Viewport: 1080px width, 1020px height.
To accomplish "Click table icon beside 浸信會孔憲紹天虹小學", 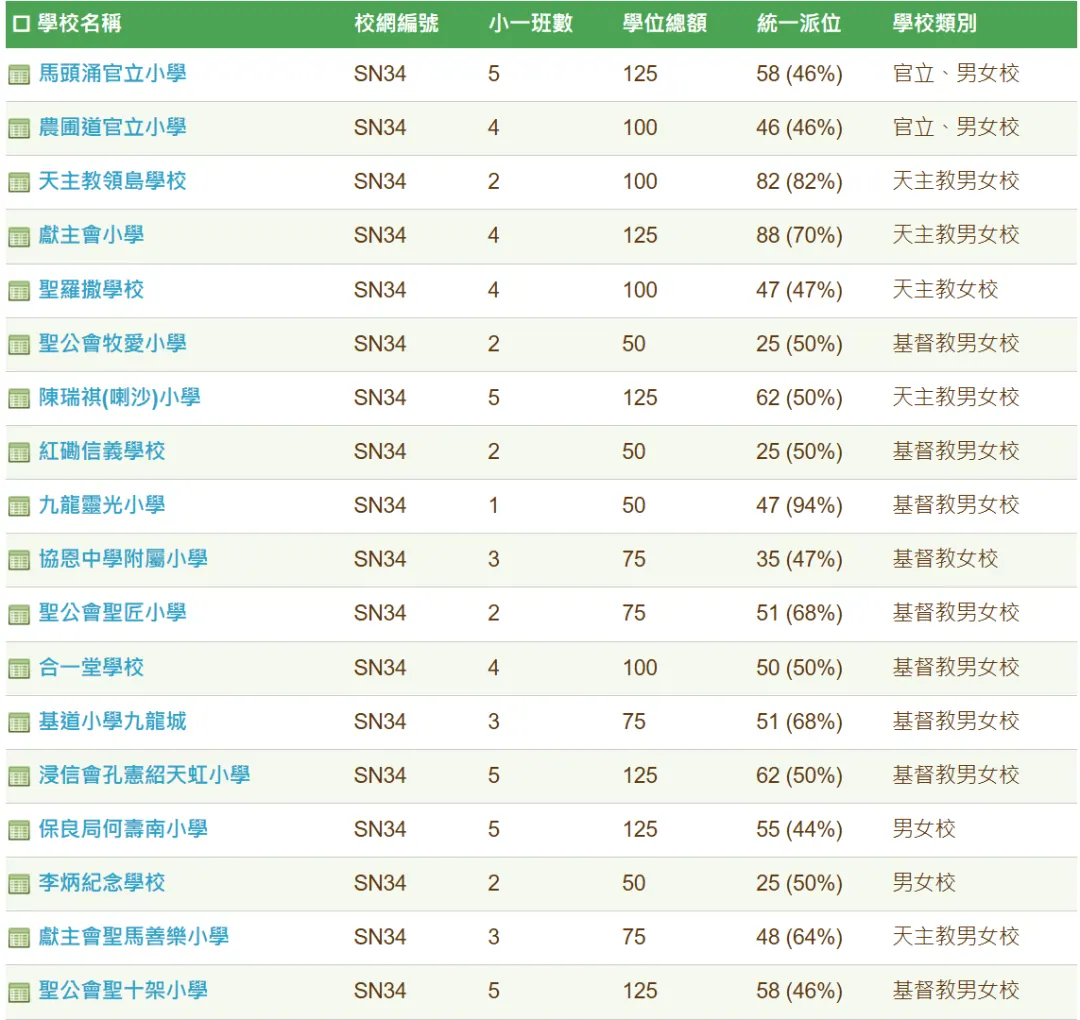I will 19,776.
